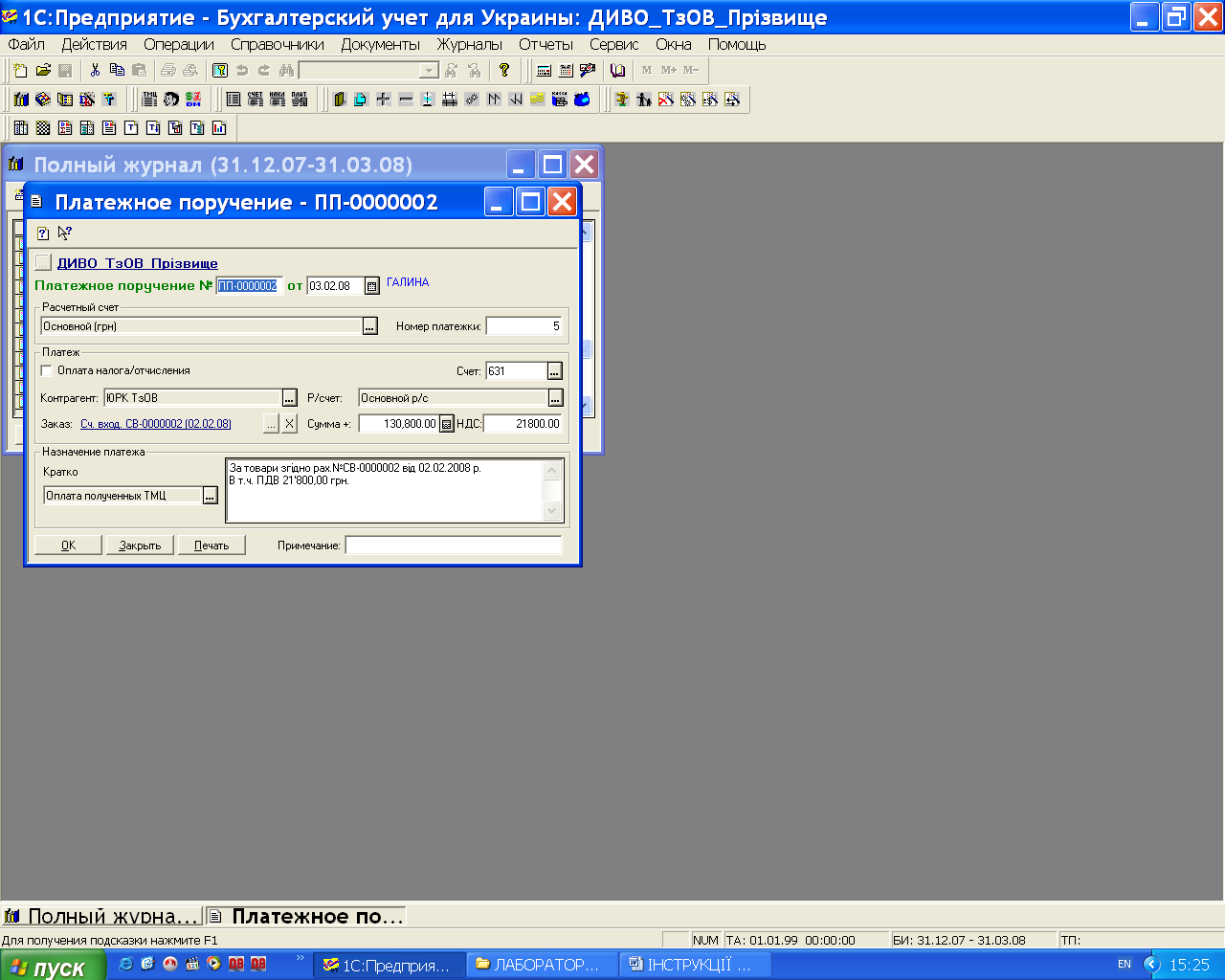Open selection for Контрагент ЮРК ТзОВ
The width and height of the screenshot is (1225, 980).
[290, 398]
